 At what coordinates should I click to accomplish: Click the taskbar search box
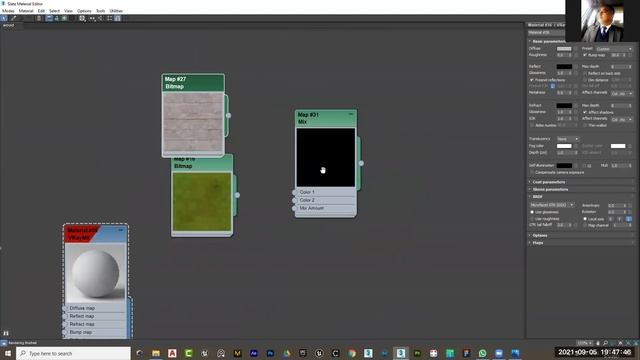[x=73, y=353]
